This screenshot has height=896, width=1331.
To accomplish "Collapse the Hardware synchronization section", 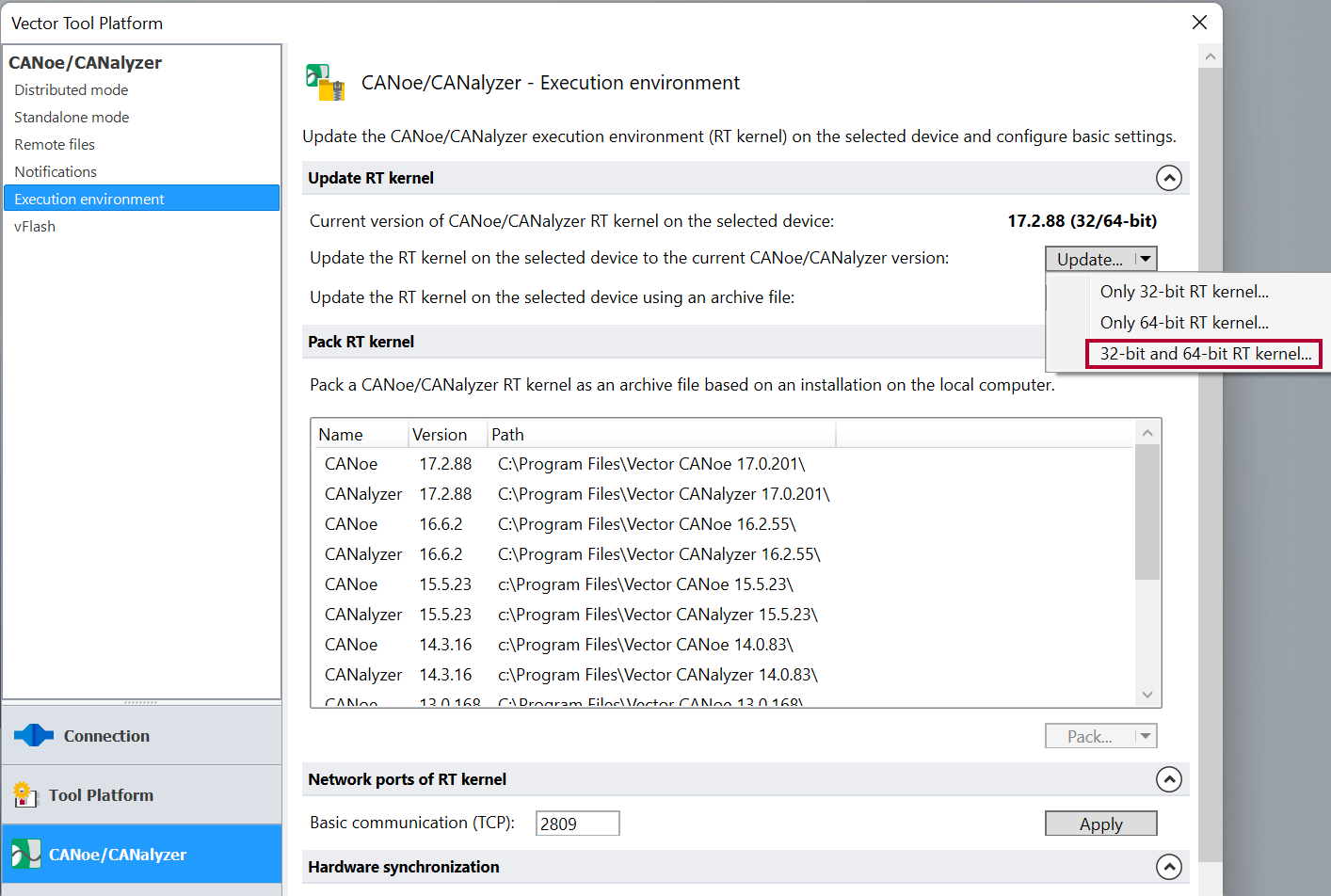I will click(1168, 867).
